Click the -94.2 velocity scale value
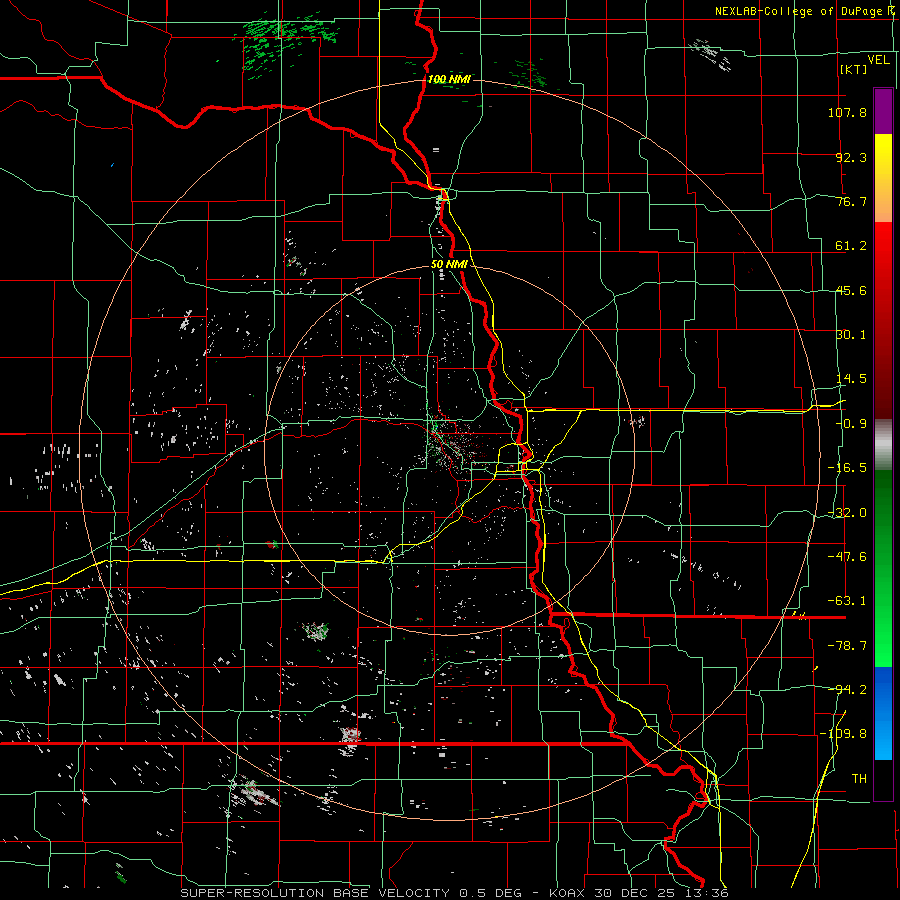Viewport: 900px width, 900px height. [847, 690]
